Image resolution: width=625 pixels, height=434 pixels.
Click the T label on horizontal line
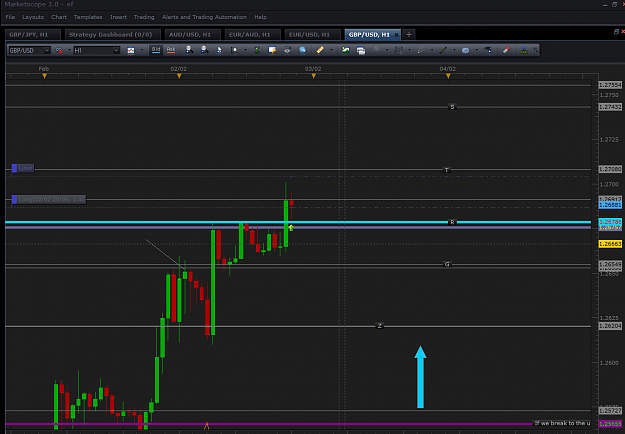point(447,170)
